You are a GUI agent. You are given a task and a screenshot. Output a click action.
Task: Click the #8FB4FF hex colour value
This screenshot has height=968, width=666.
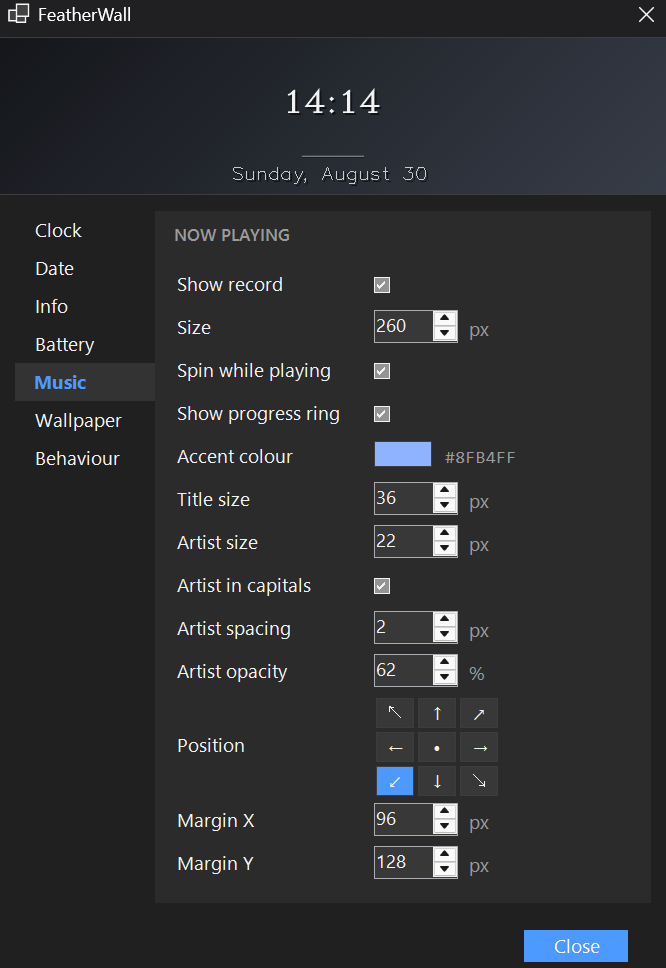pos(480,457)
